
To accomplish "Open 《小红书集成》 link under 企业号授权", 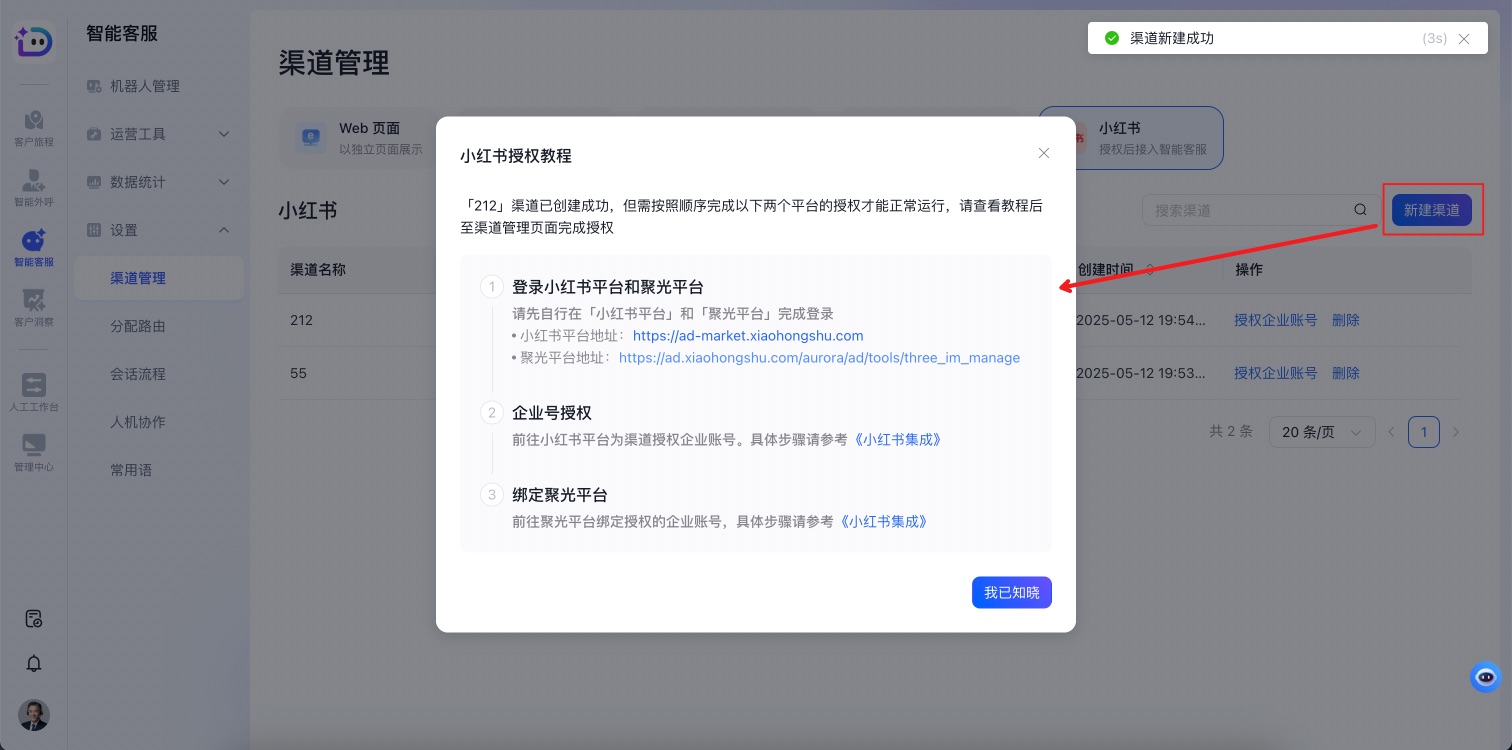I will [897, 439].
